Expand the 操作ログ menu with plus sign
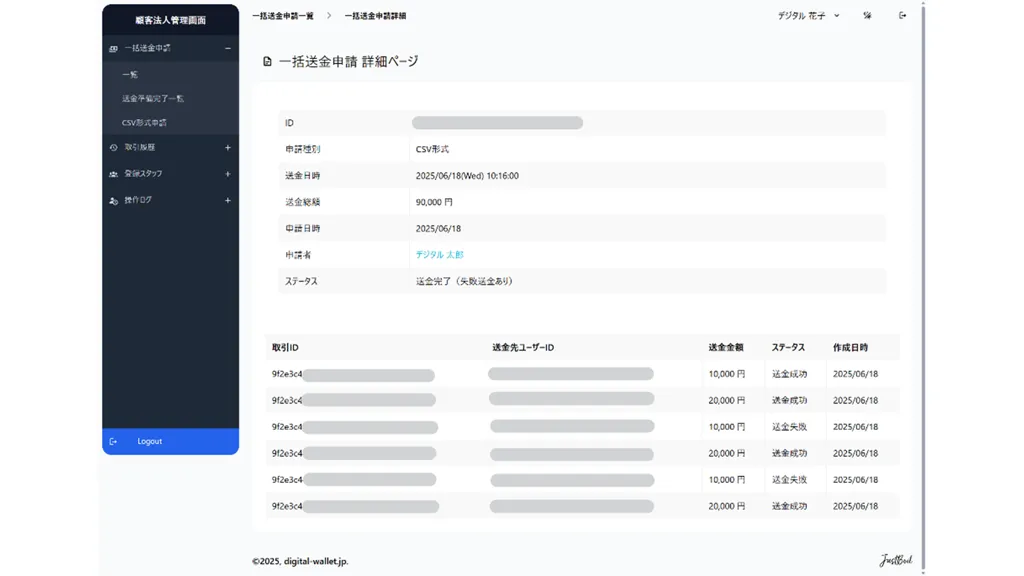Image resolution: width=1024 pixels, height=576 pixels. click(x=228, y=200)
